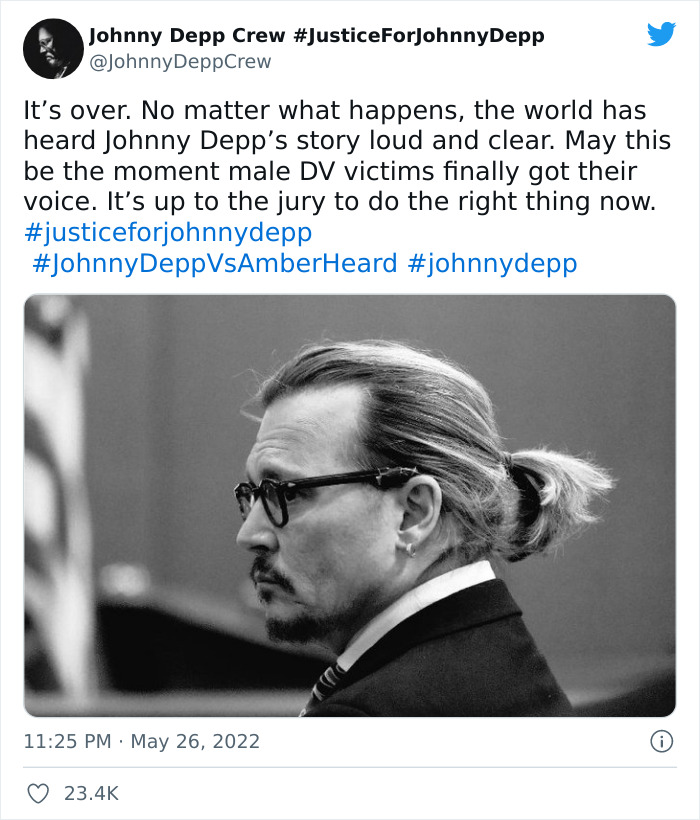
Task: Click the Johnny Depp Crew profile avatar
Action: pos(50,44)
